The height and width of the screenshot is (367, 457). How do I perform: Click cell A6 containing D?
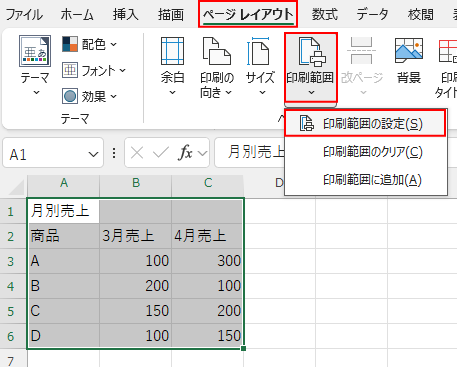[x=63, y=336]
